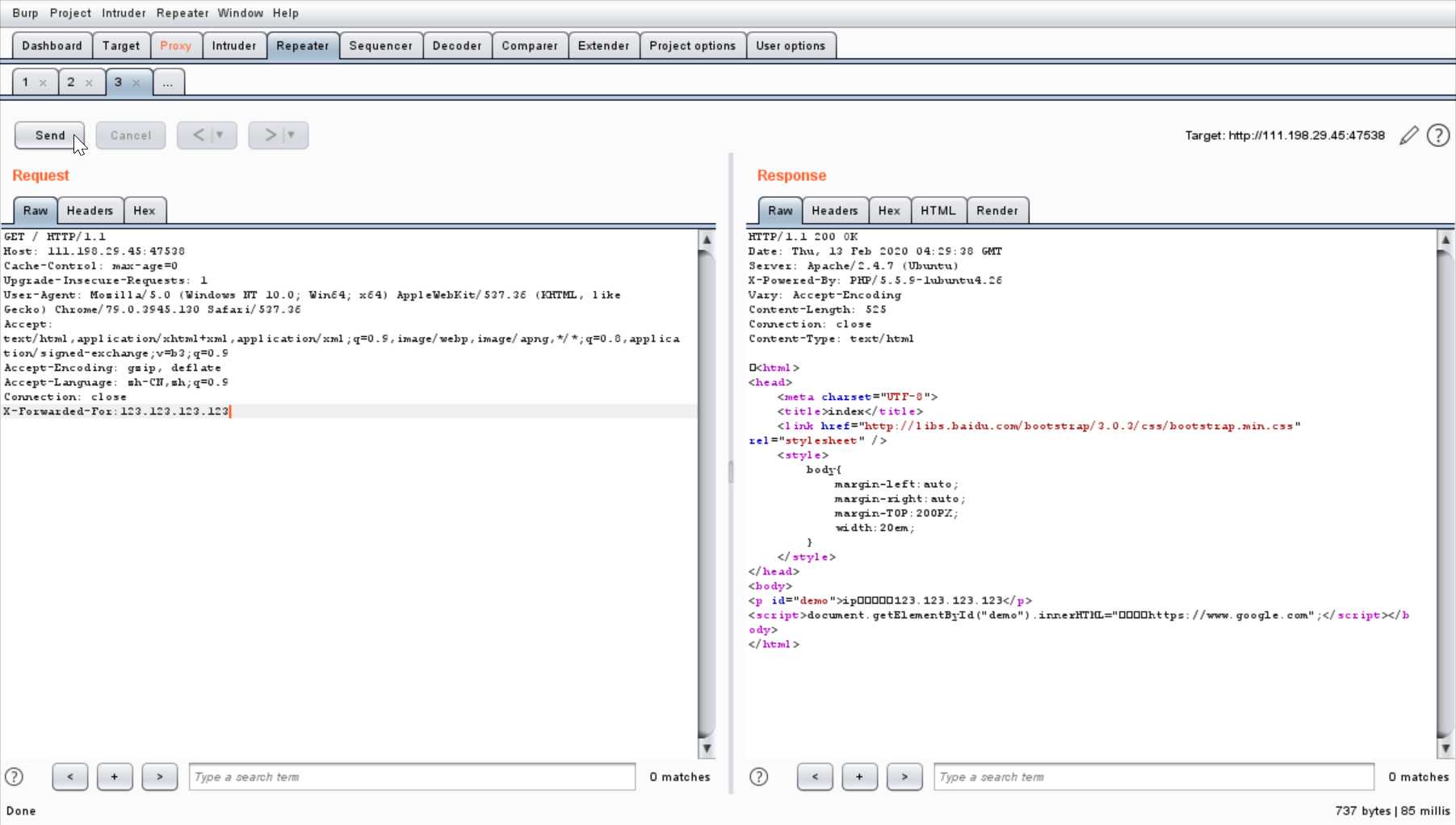This screenshot has width=1456, height=825.
Task: Go to next match in response search
Action: click(904, 777)
